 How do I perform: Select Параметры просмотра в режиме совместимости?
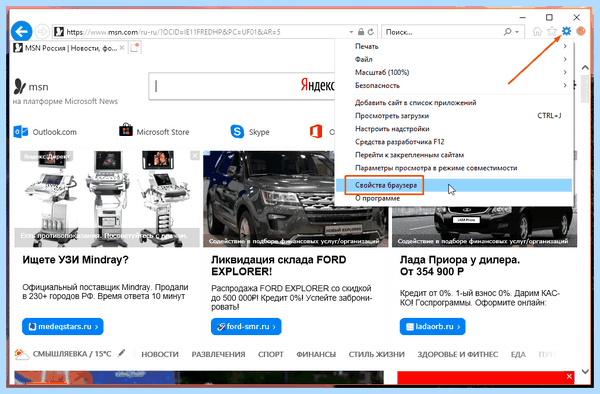tap(454, 168)
